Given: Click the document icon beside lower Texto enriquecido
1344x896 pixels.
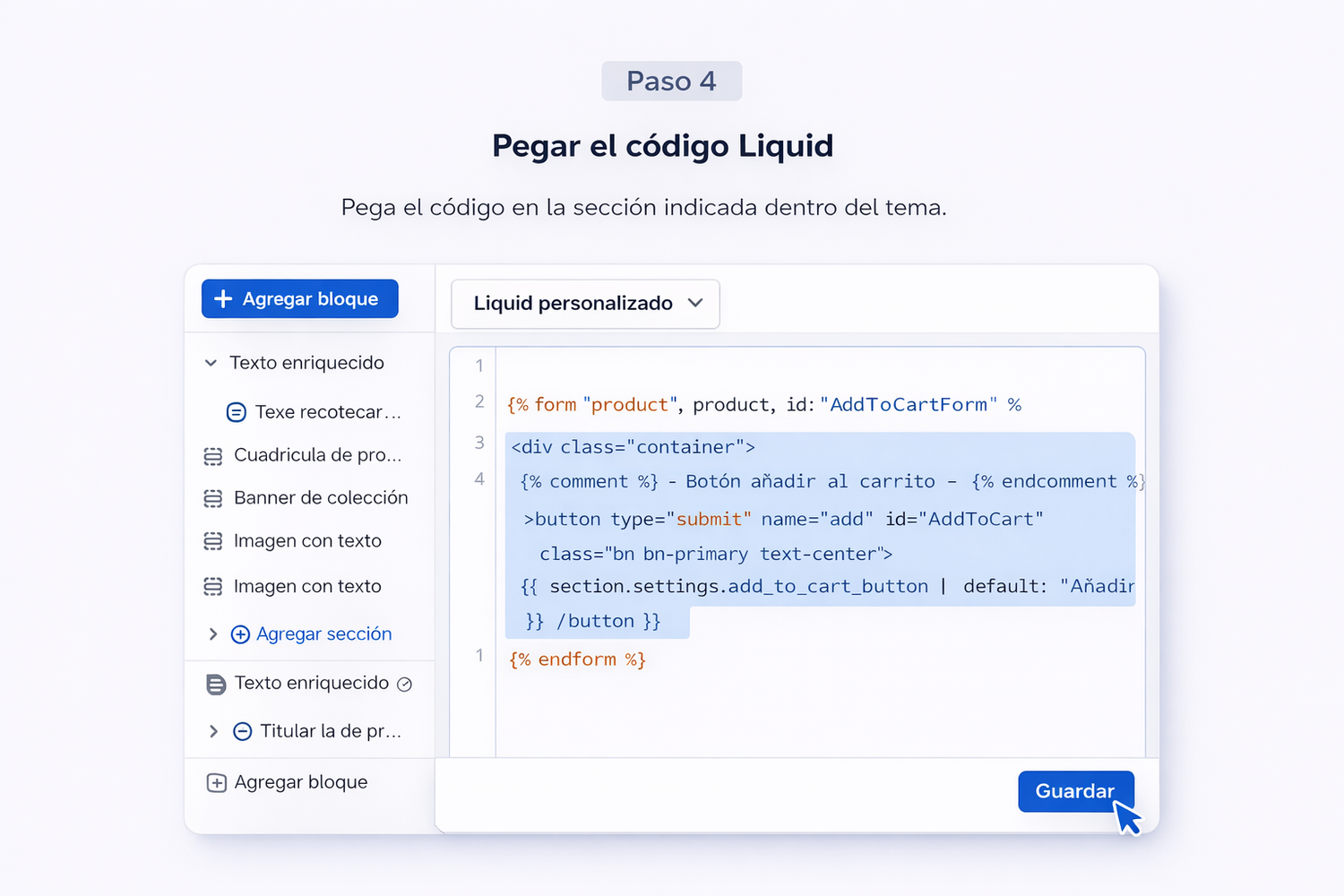Looking at the screenshot, I should tap(216, 685).
